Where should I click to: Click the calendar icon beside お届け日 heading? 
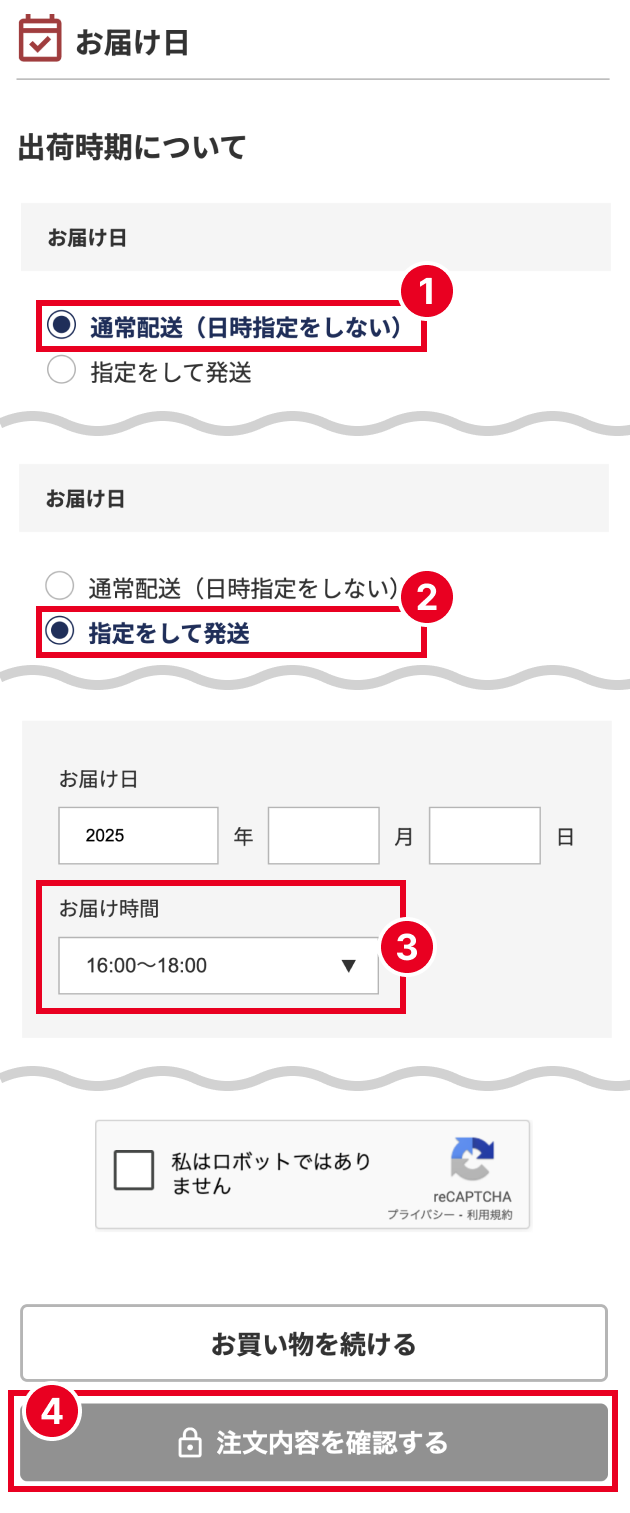pos(40,38)
